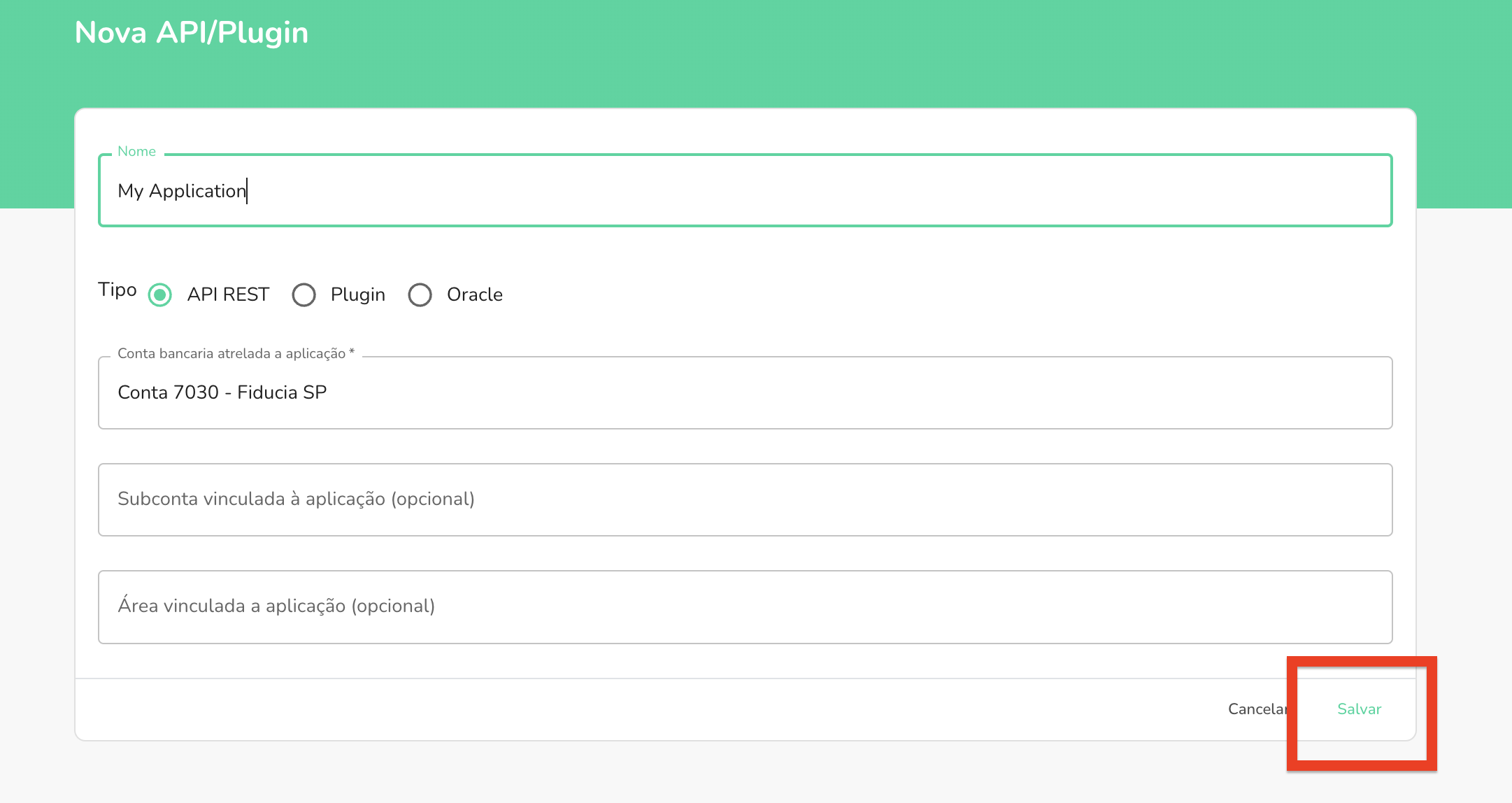Open the Área vinculada a aplicação field

(745, 606)
